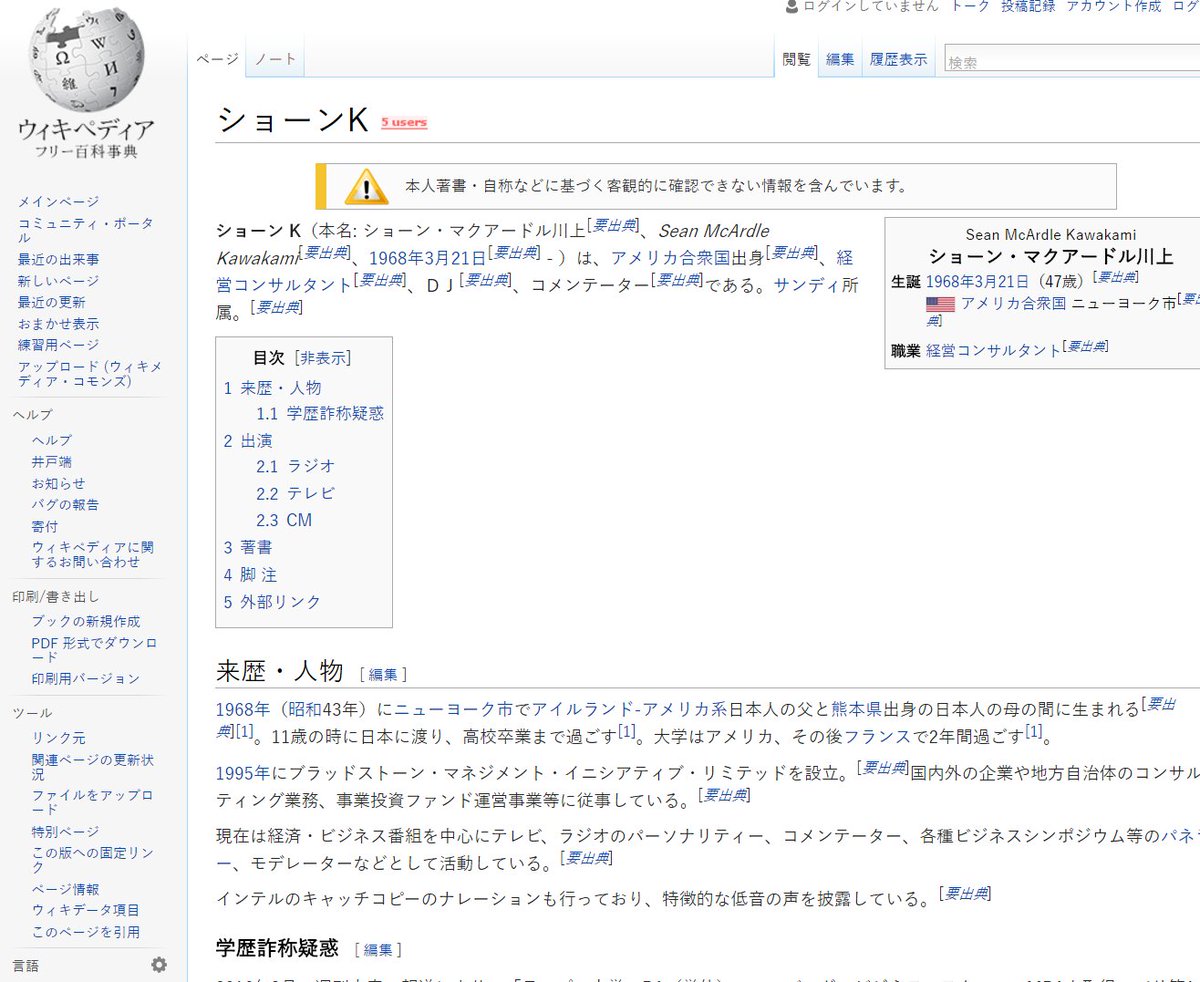
Task: Click the Wikipedia globe logo
Action: pyautogui.click(x=87, y=58)
